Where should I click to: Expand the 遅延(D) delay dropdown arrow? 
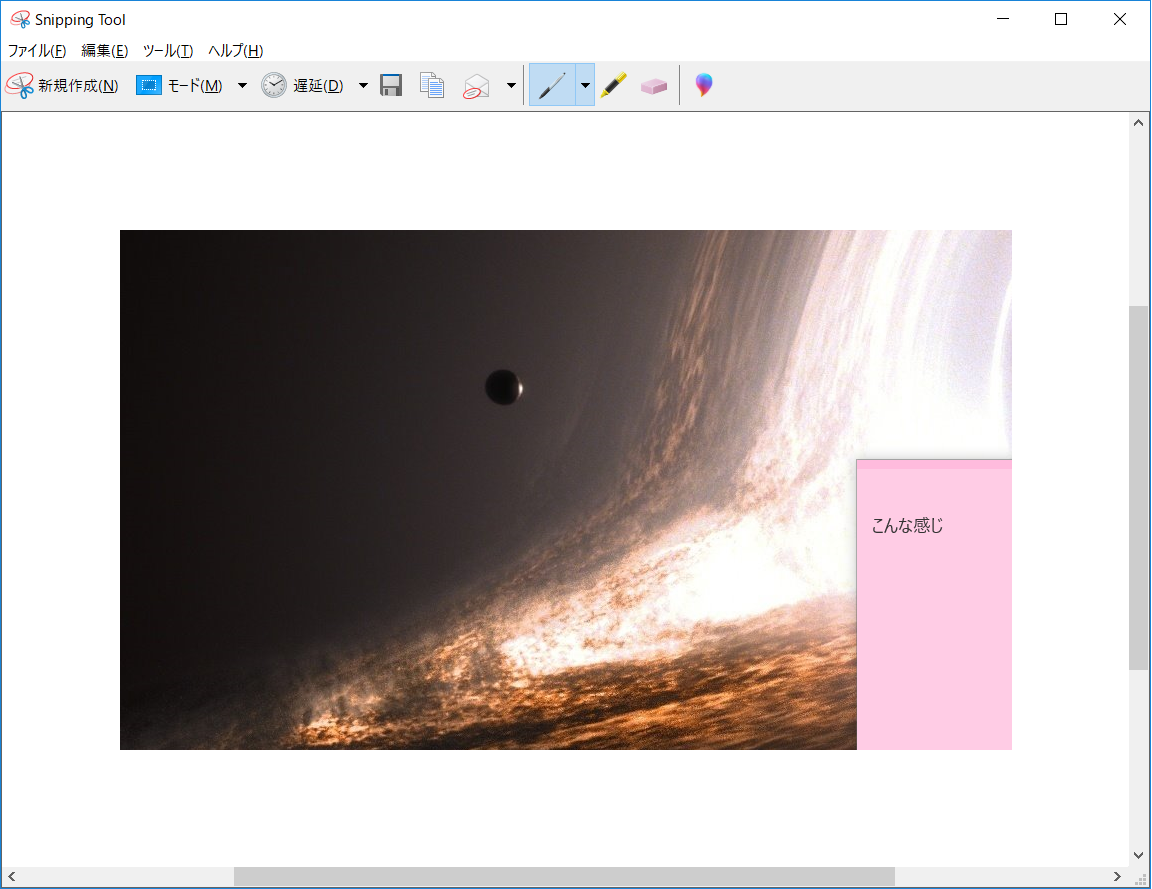pyautogui.click(x=363, y=86)
